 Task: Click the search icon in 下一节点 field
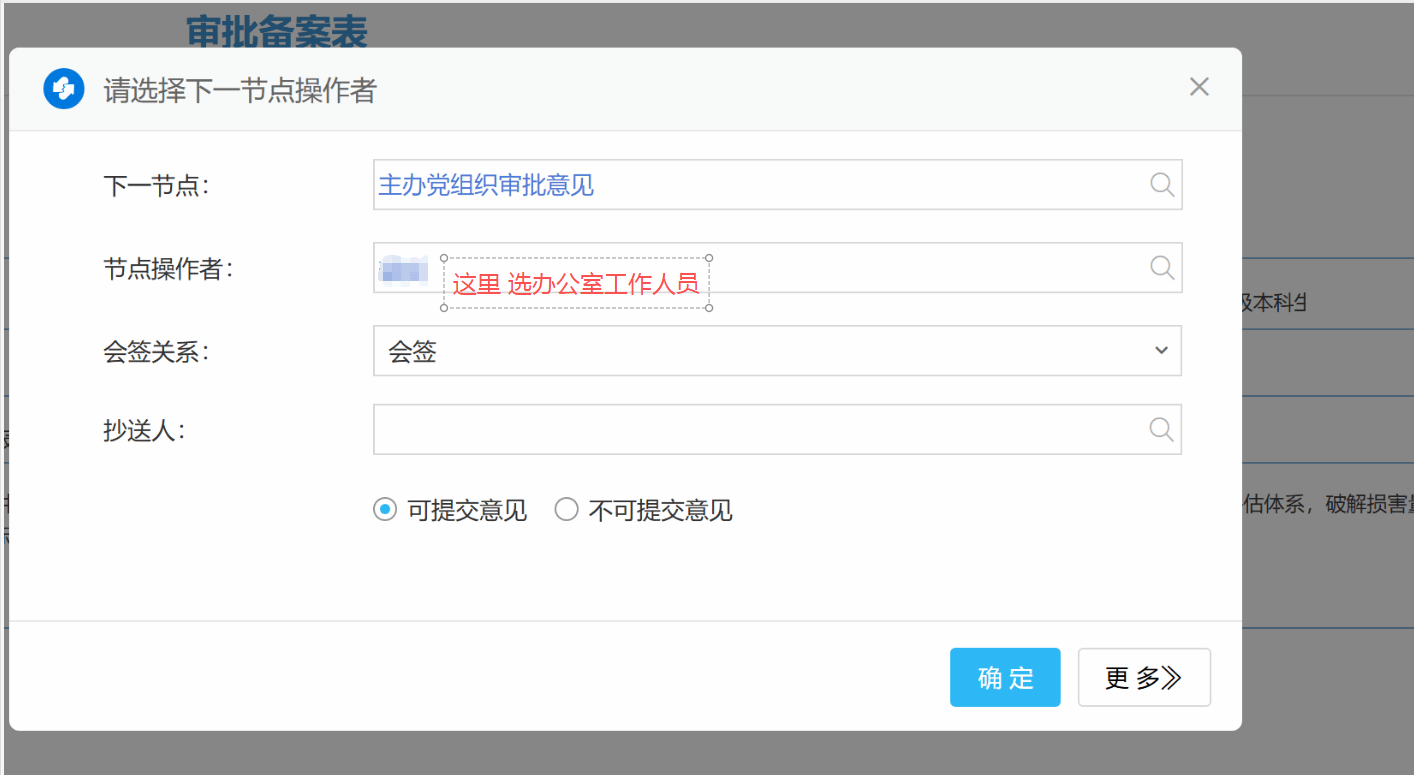pyautogui.click(x=1161, y=185)
